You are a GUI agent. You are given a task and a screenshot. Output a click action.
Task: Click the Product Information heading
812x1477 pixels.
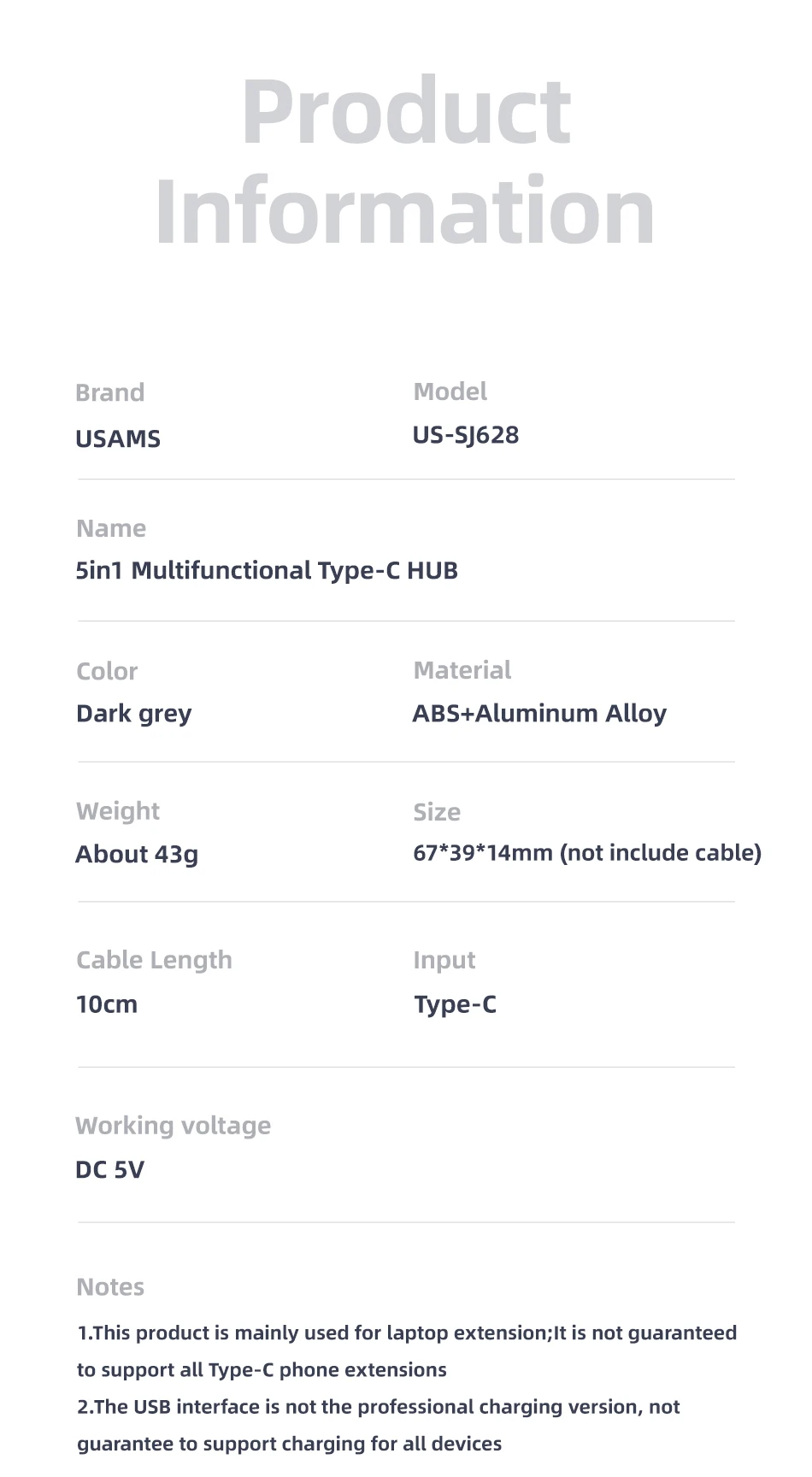point(405,162)
